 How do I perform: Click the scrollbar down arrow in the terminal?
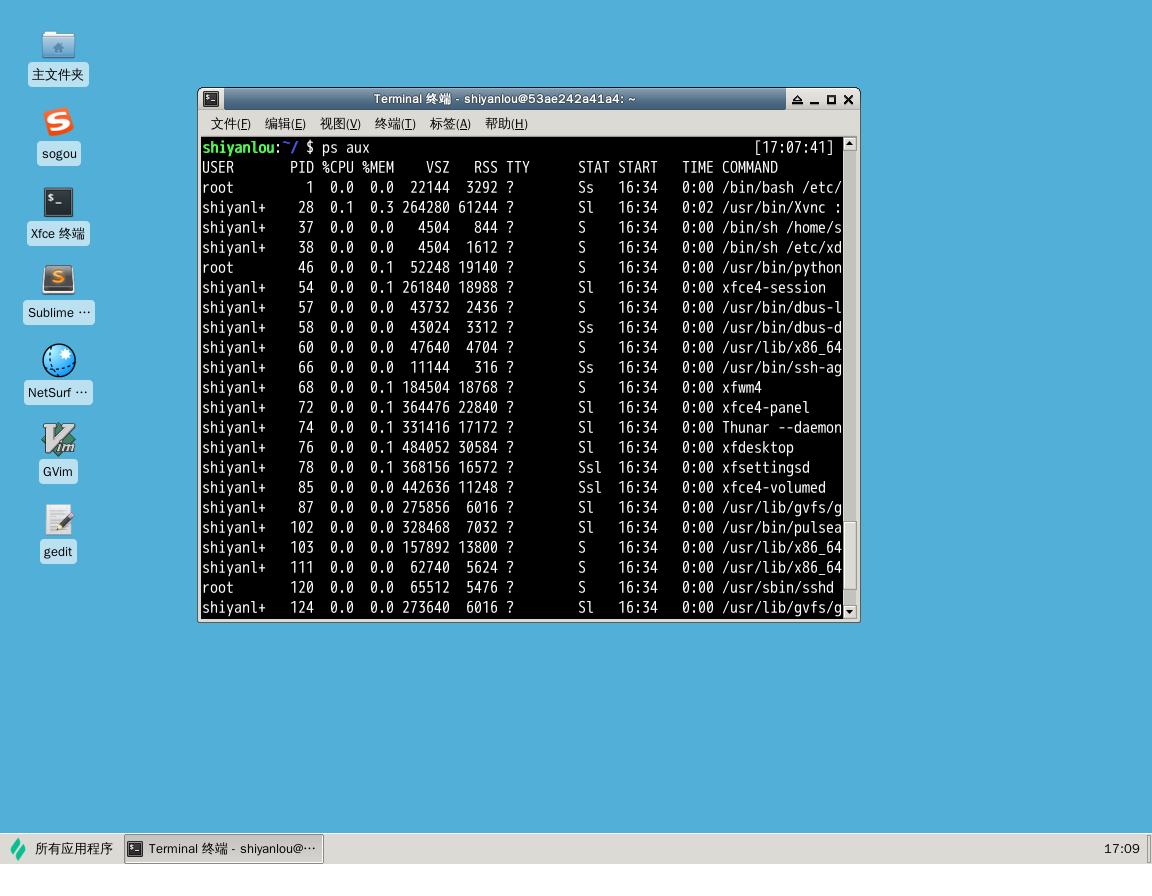[850, 611]
